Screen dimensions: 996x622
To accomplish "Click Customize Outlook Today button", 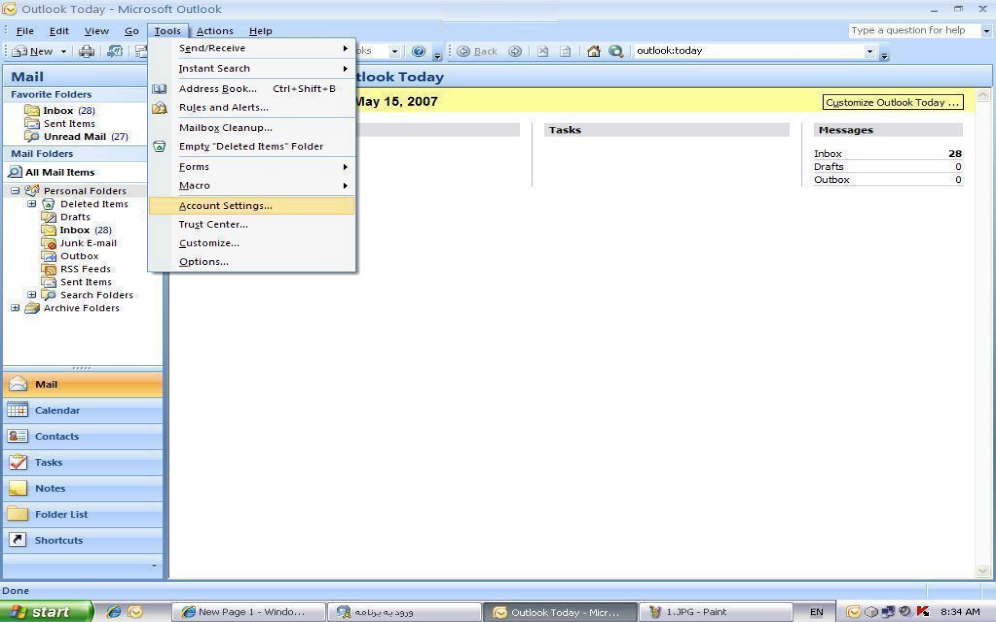I will pos(893,102).
